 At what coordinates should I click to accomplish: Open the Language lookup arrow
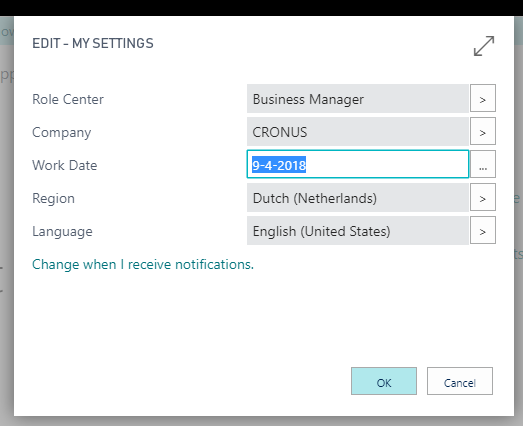coord(483,230)
